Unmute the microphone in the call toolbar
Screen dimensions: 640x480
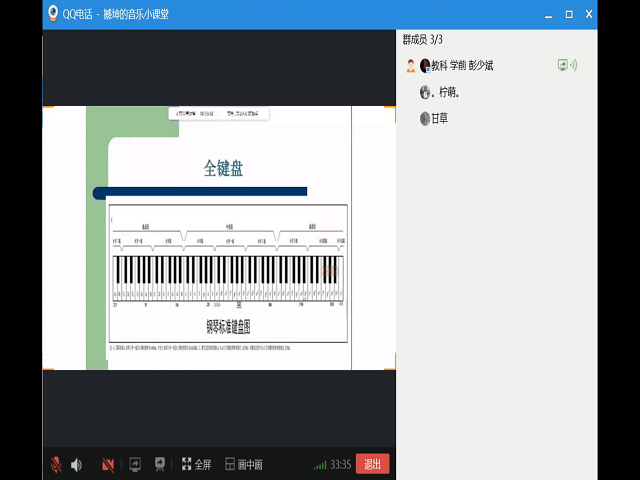56,464
